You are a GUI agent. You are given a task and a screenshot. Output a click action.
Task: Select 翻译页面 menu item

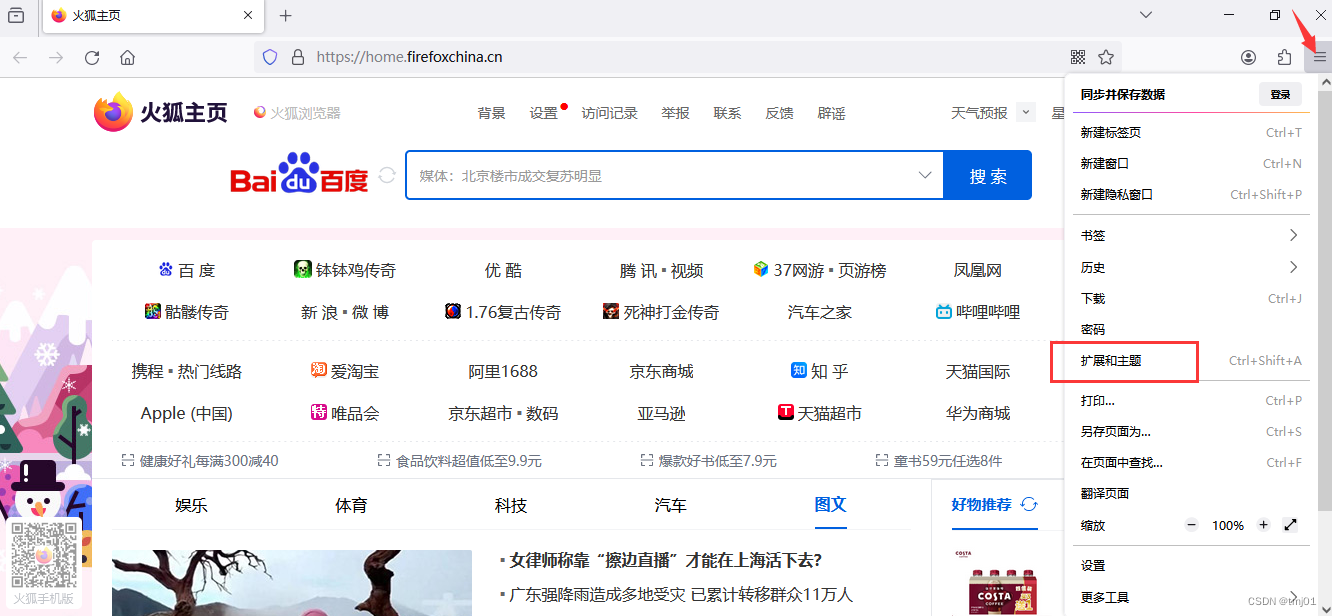(x=1190, y=493)
